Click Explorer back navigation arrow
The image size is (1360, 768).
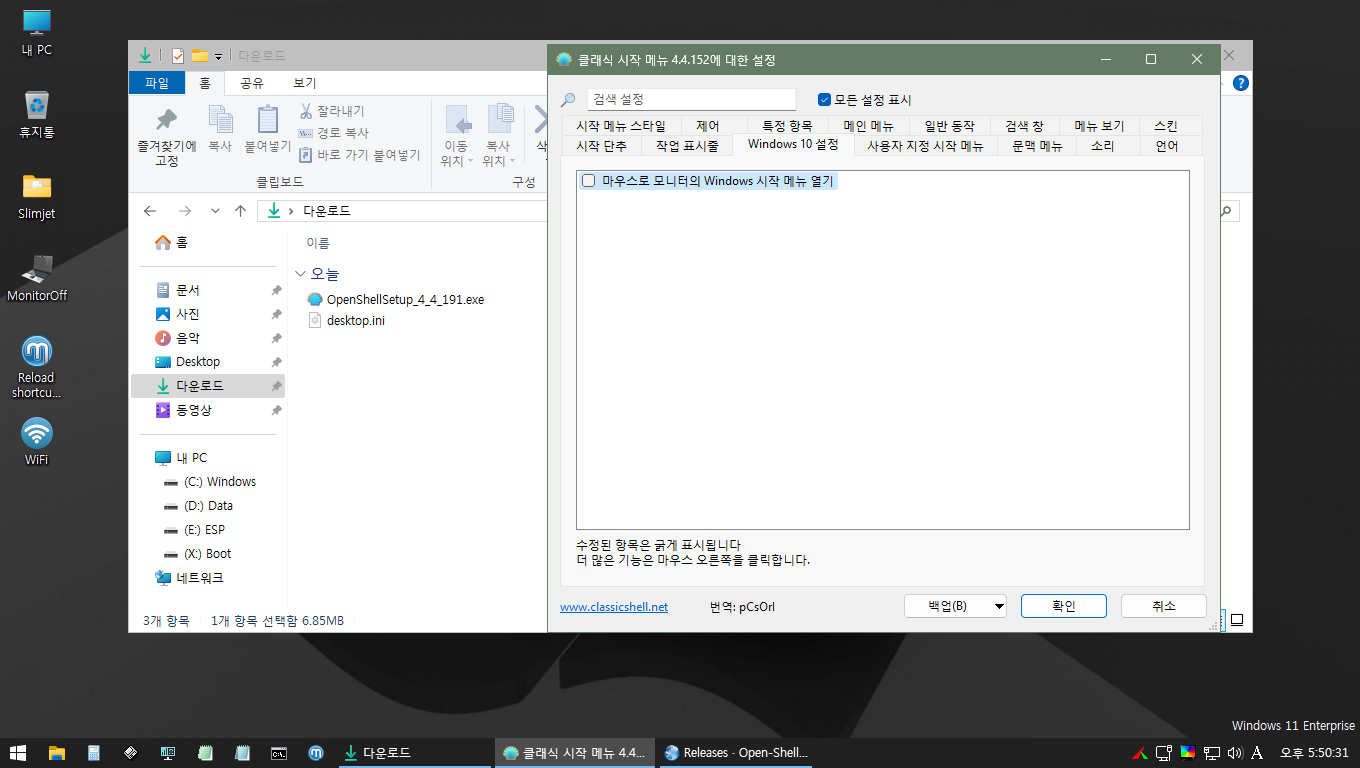(150, 211)
